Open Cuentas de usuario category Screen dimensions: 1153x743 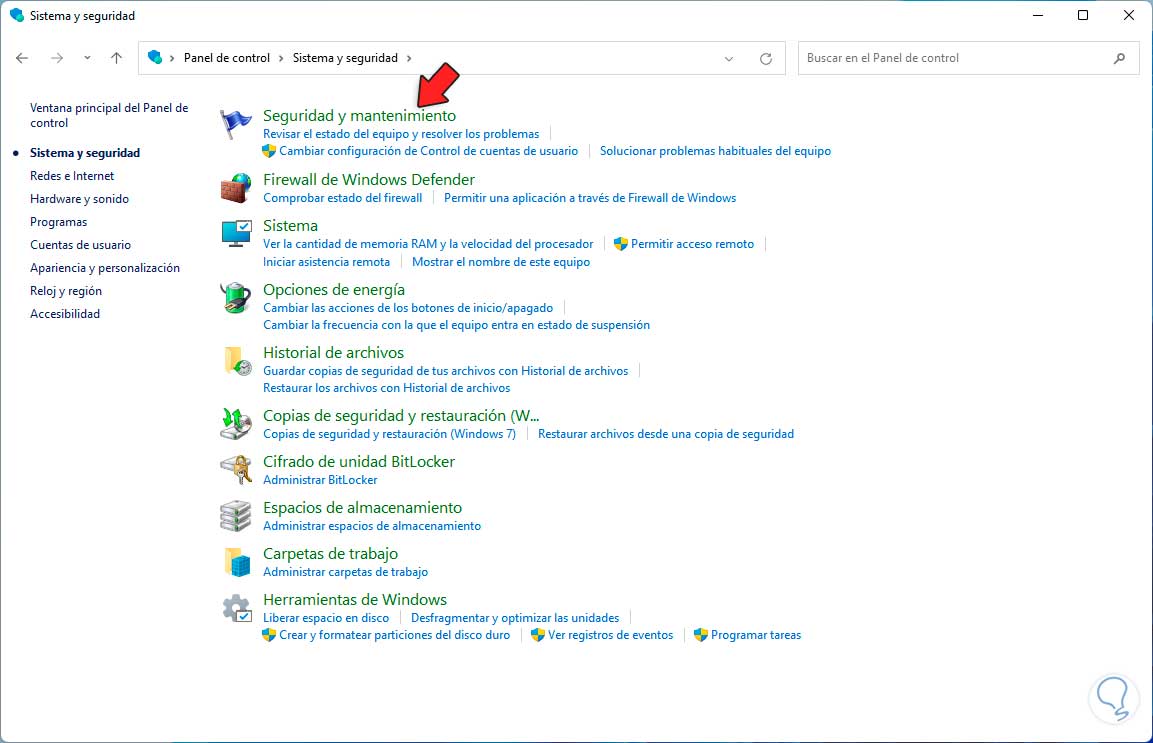tap(80, 245)
